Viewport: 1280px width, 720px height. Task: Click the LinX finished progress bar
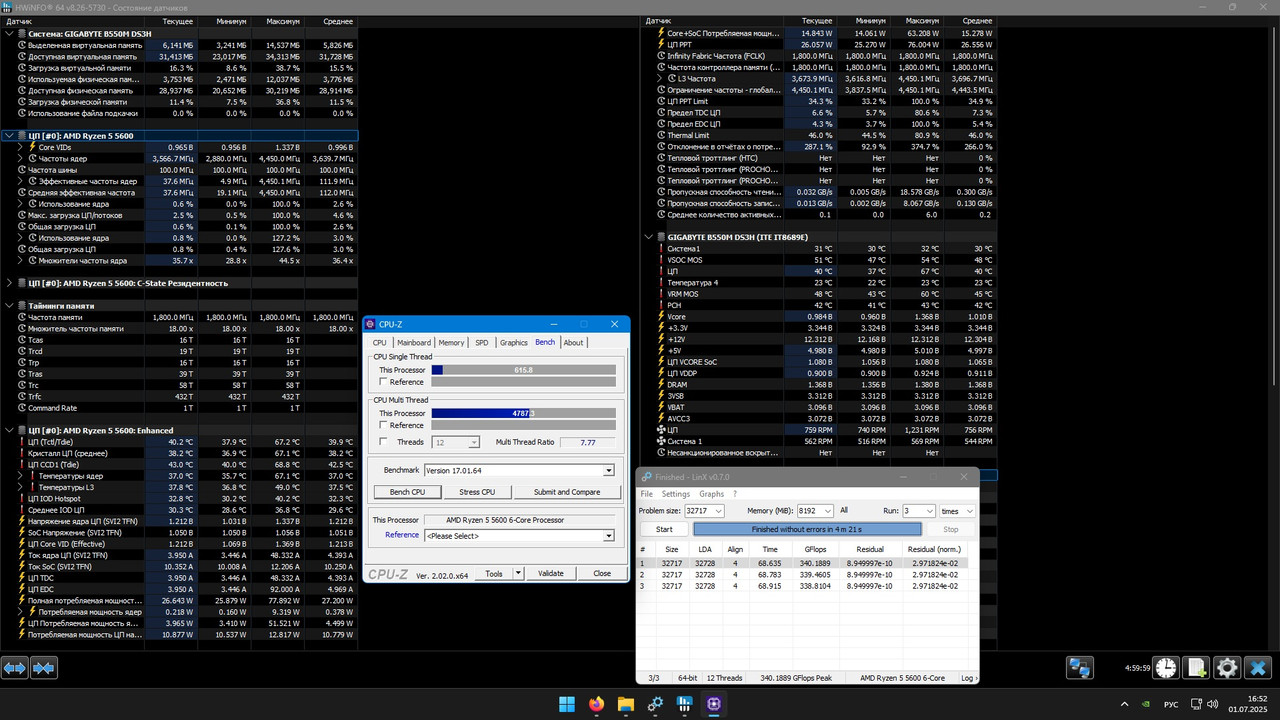(807, 529)
